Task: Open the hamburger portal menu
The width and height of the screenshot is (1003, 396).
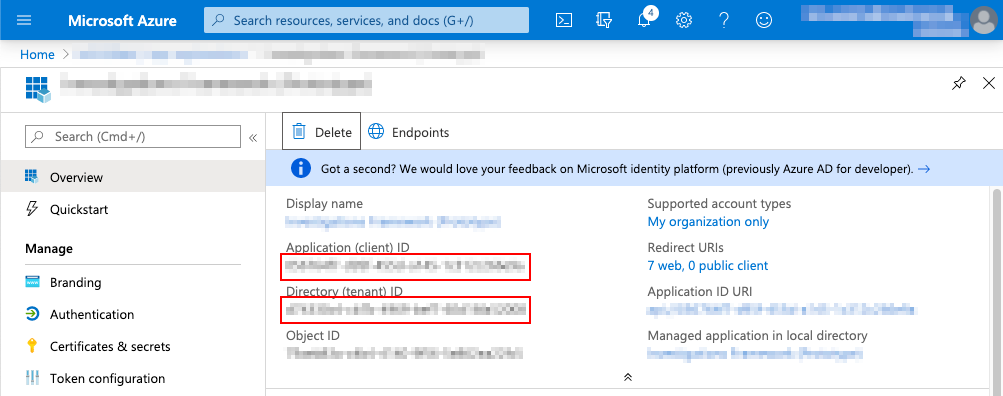Action: (24, 20)
